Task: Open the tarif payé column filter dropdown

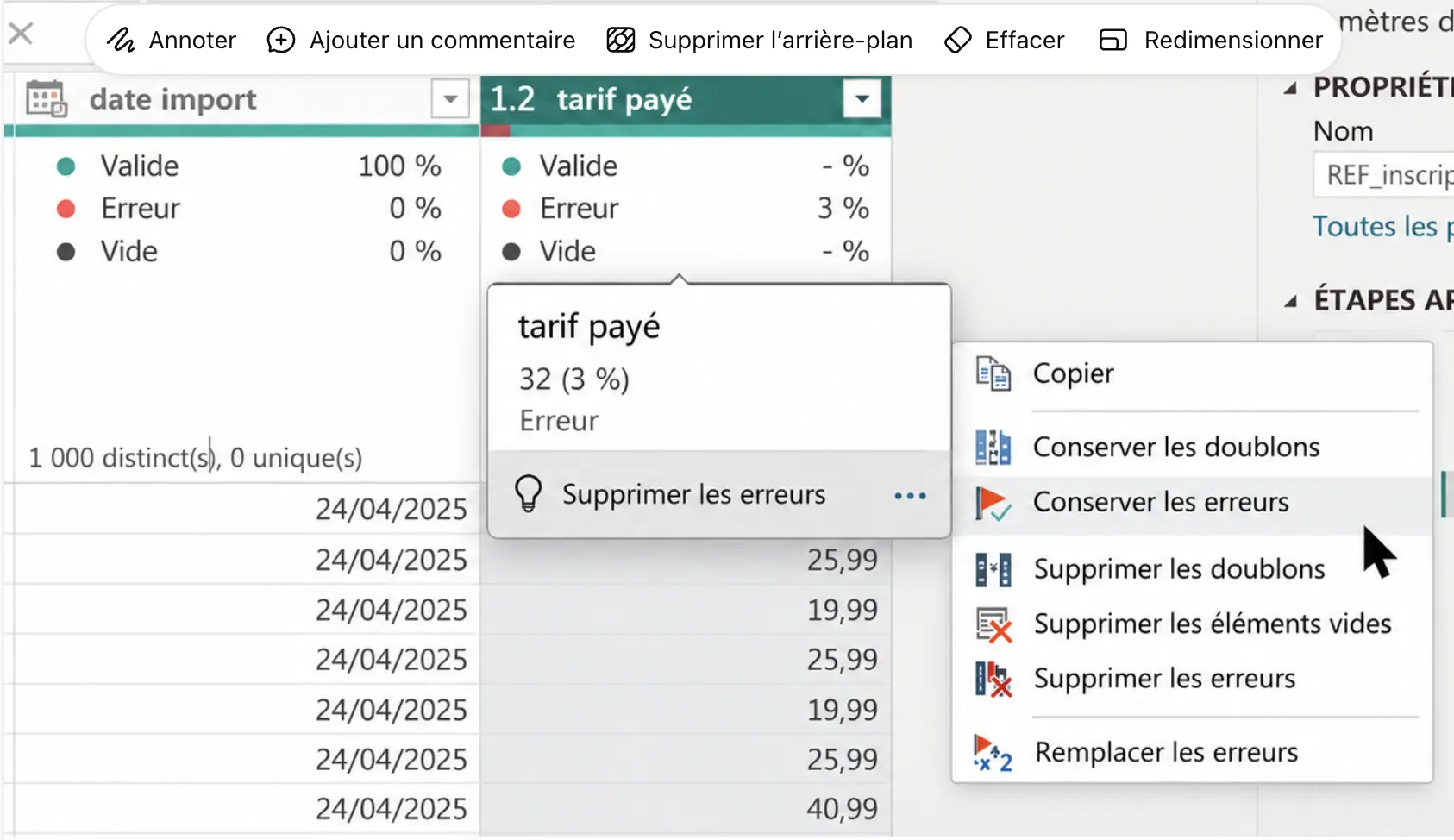Action: tap(862, 99)
